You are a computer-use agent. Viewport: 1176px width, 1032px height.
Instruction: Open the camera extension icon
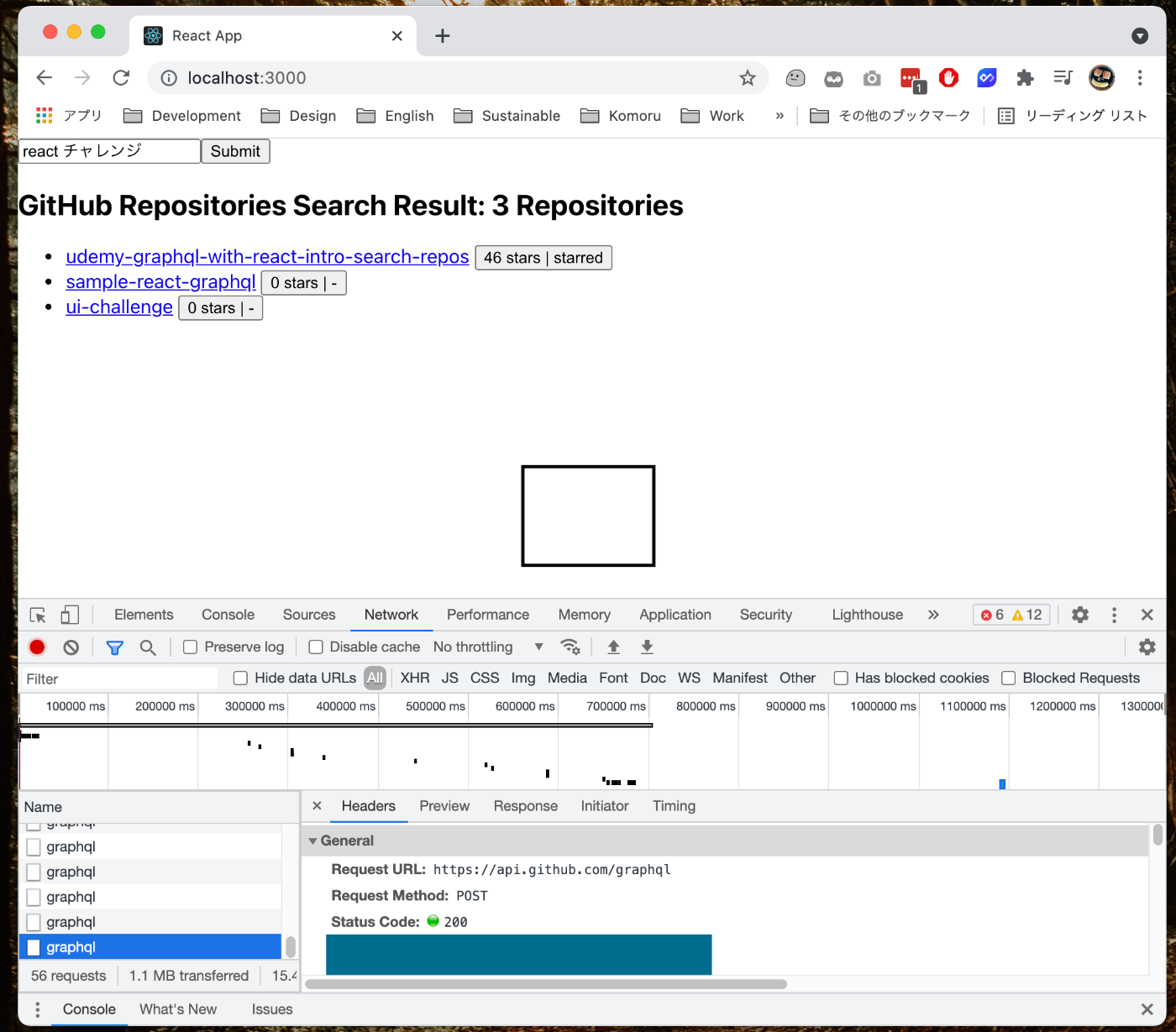872,78
